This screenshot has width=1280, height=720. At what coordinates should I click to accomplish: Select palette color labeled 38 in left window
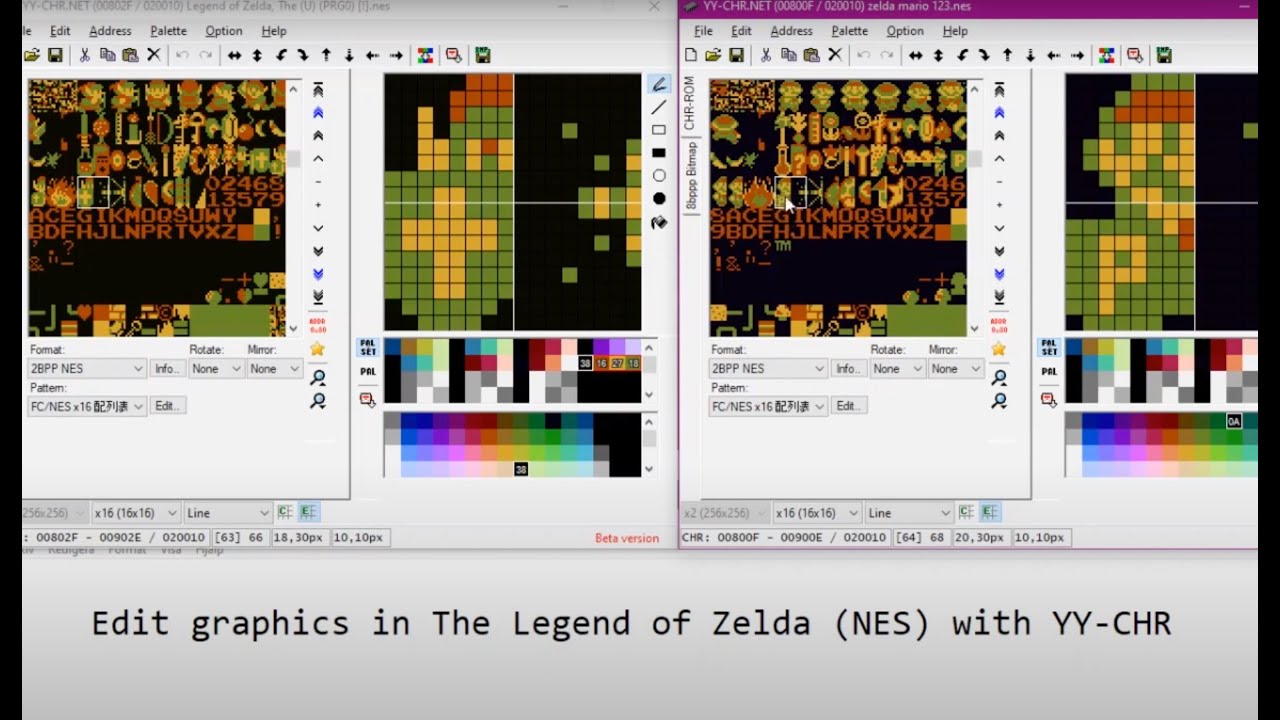585,363
